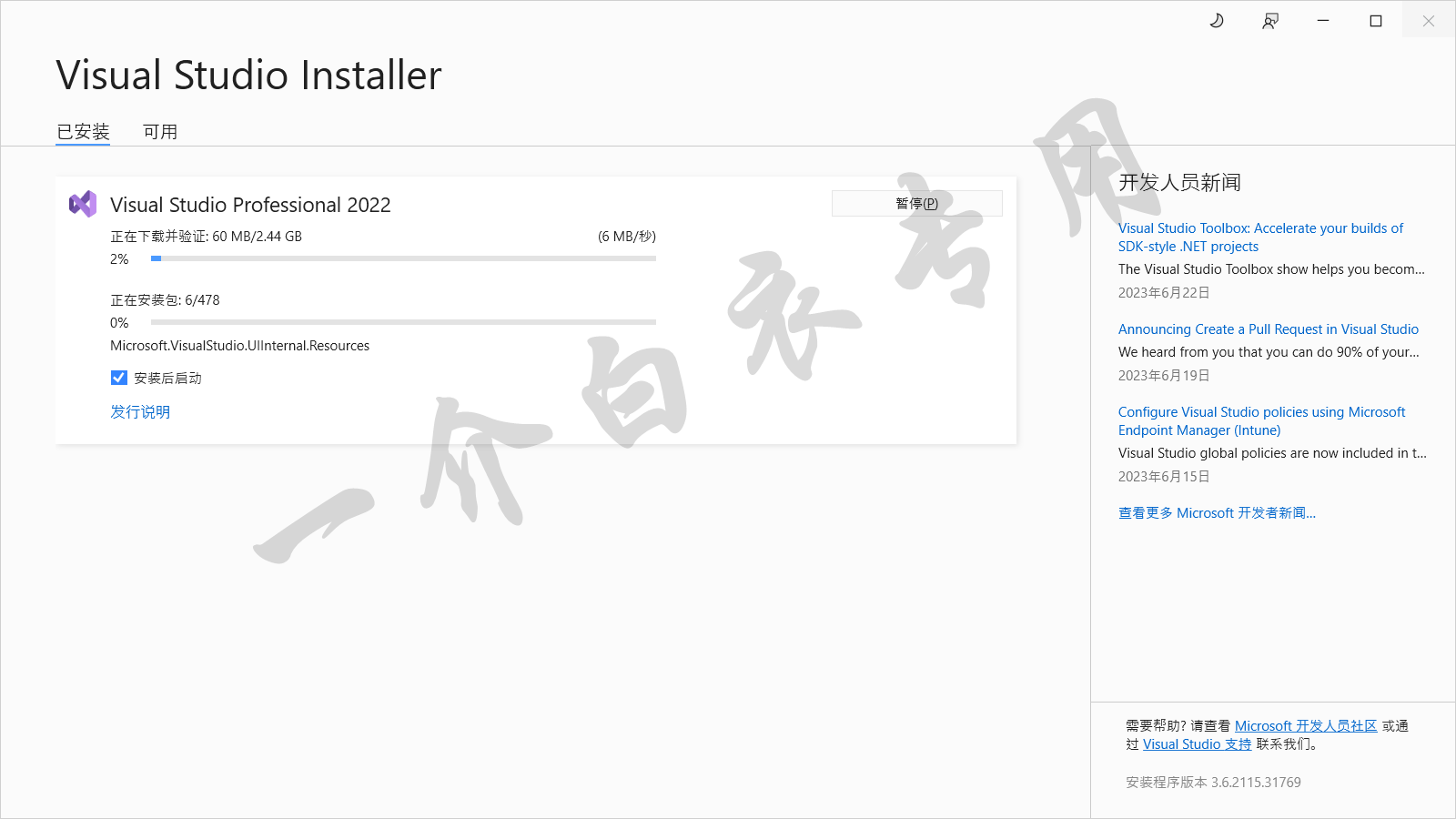
Task: Click the 正在安装包: 6/478 status text
Action: tap(165, 300)
